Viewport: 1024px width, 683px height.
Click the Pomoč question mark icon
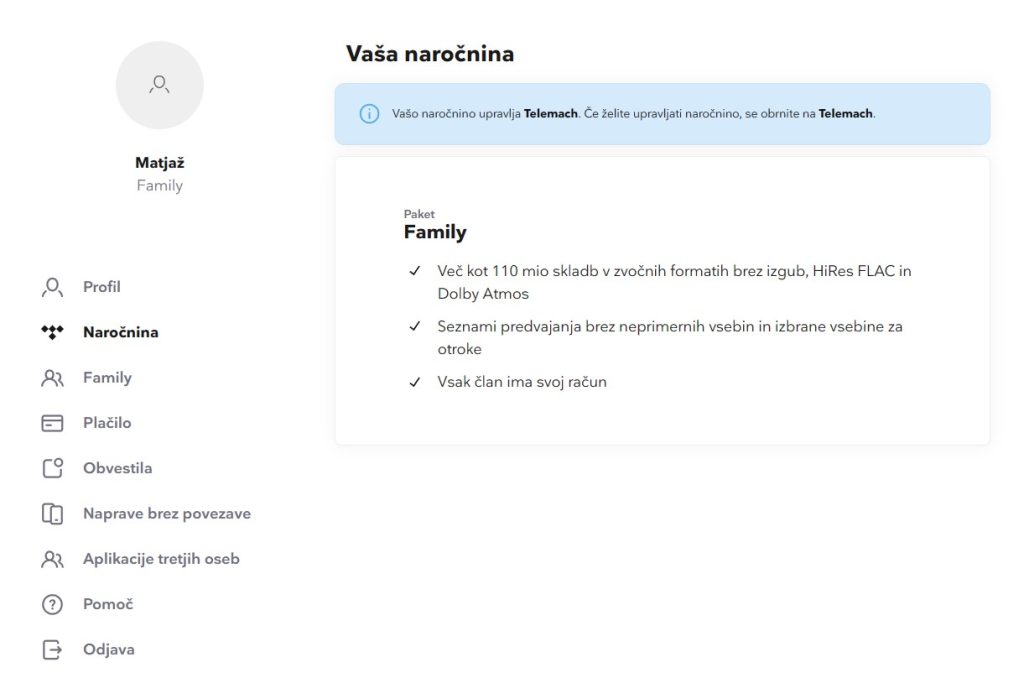pyautogui.click(x=52, y=604)
